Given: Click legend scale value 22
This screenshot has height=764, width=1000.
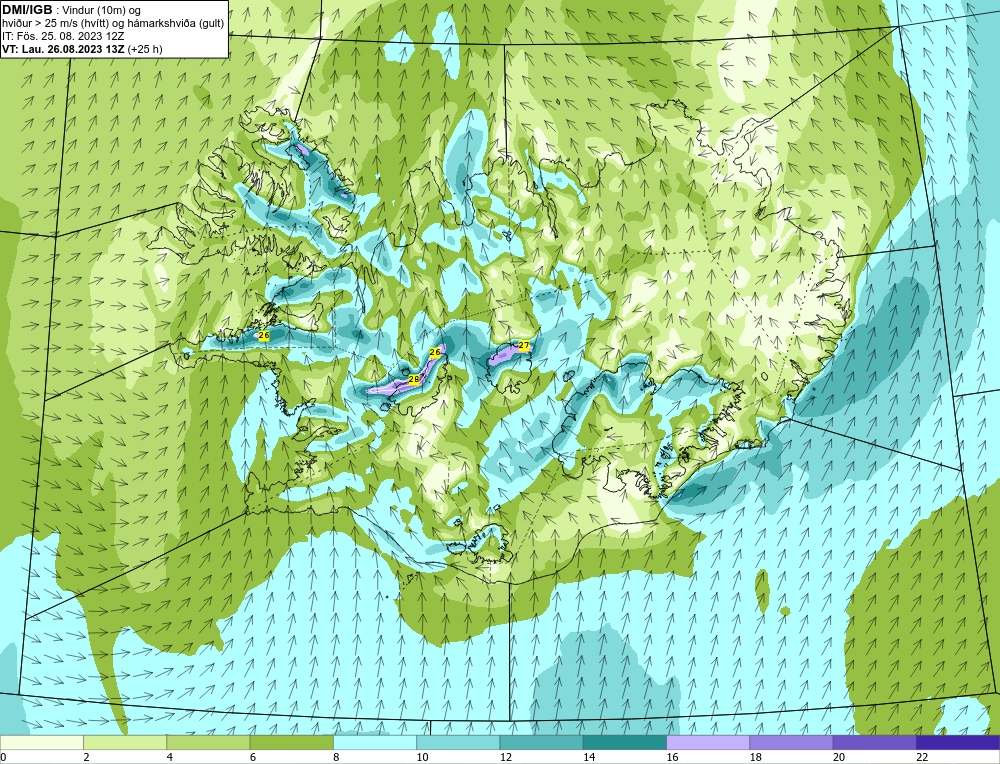Looking at the screenshot, I should click(x=922, y=757).
